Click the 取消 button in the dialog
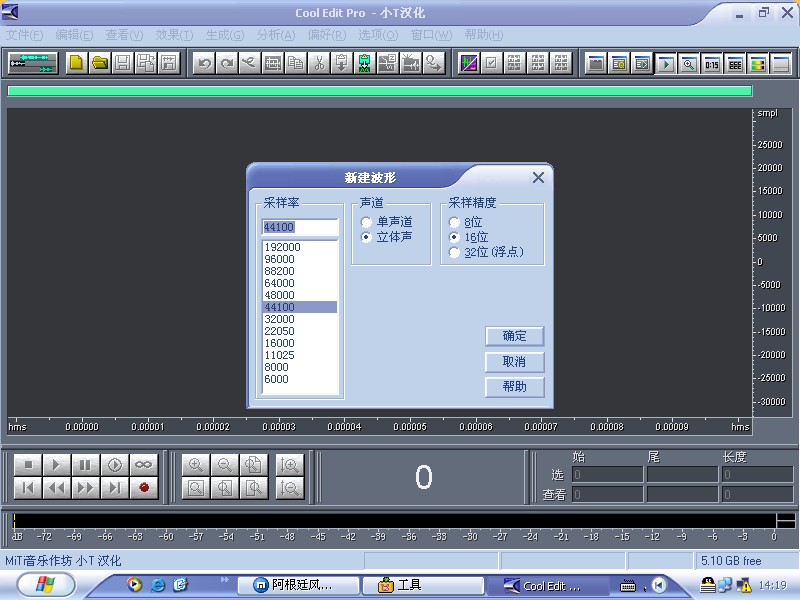Screen dimensions: 800x600 coord(514,362)
